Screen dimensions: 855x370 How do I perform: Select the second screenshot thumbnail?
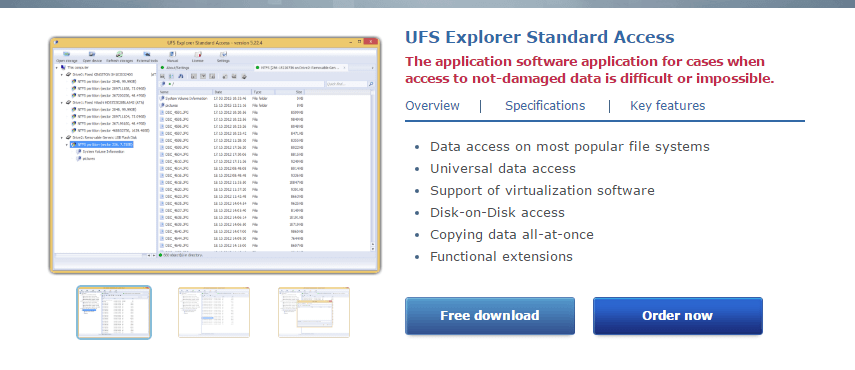(214, 312)
